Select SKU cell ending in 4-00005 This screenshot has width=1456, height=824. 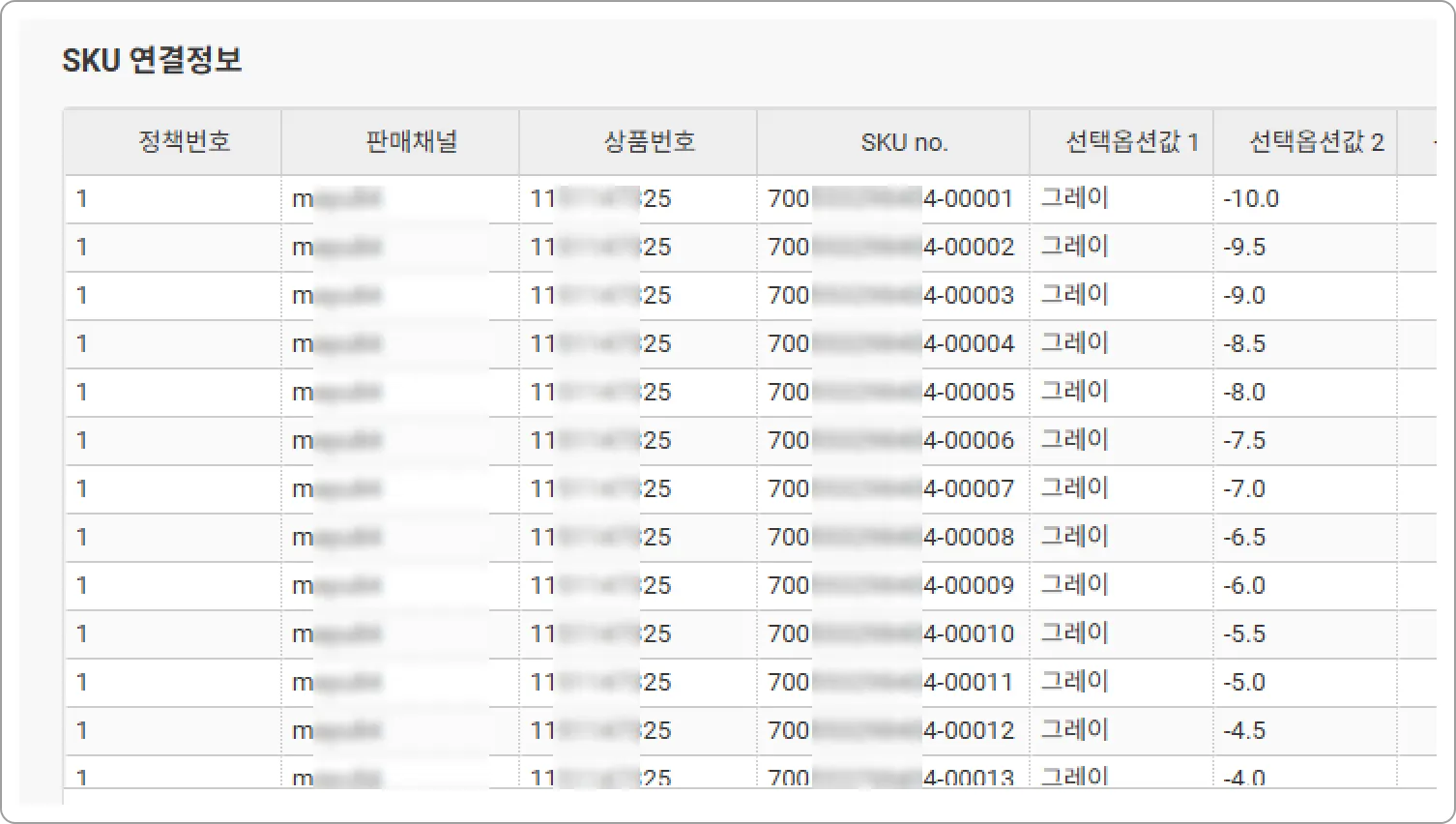click(x=893, y=393)
